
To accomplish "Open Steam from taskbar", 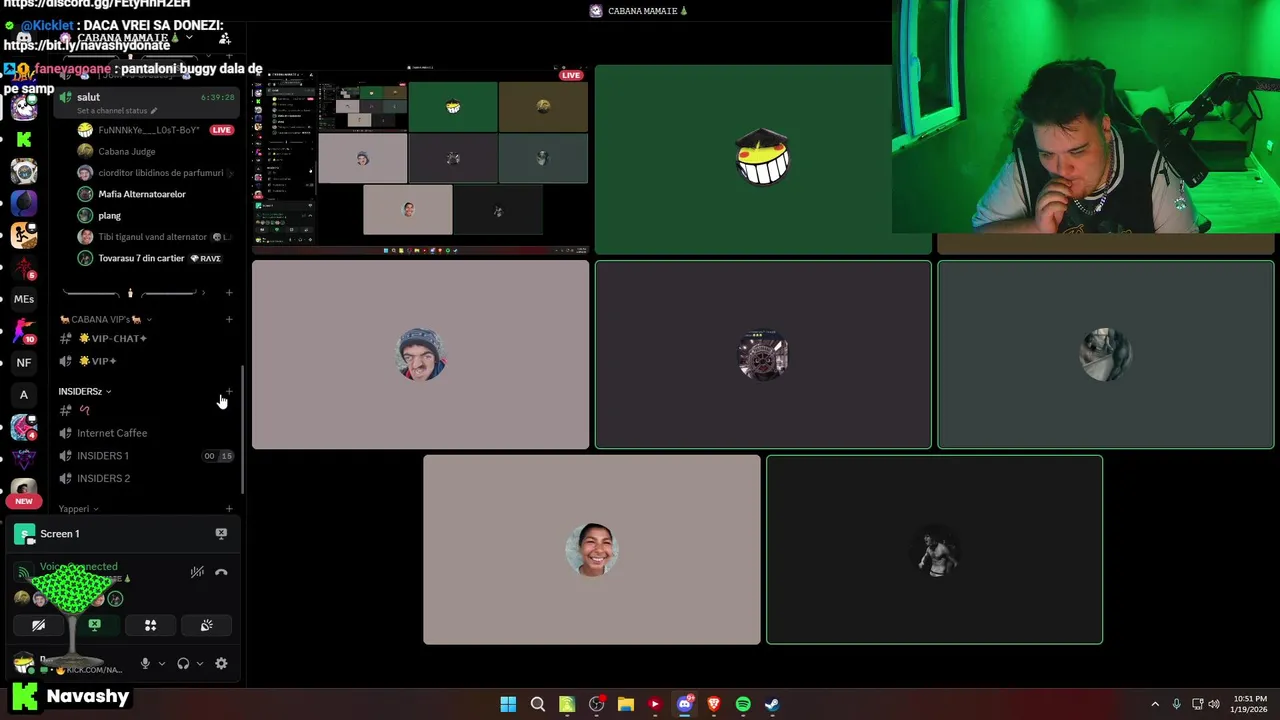I will [x=772, y=704].
